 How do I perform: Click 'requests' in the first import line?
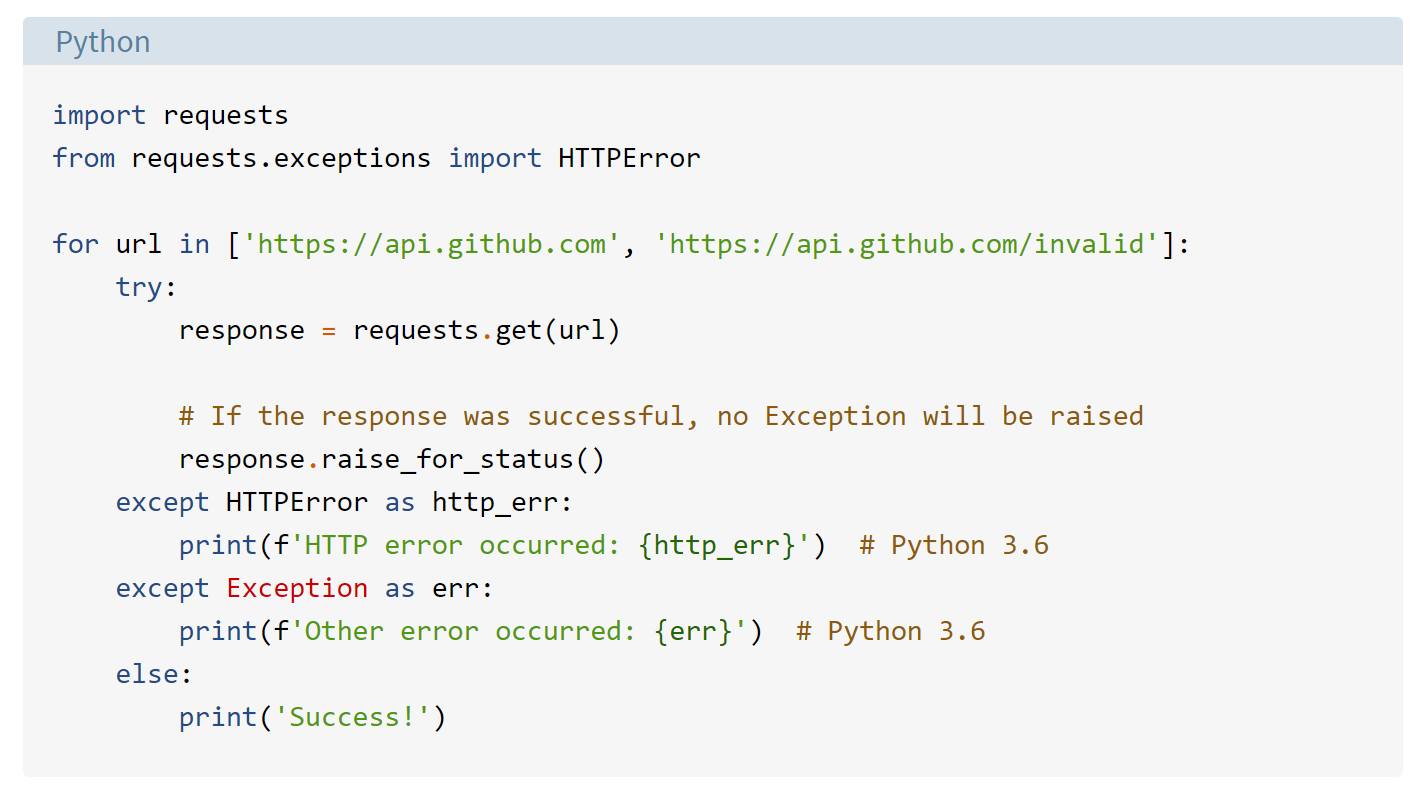[x=225, y=116]
